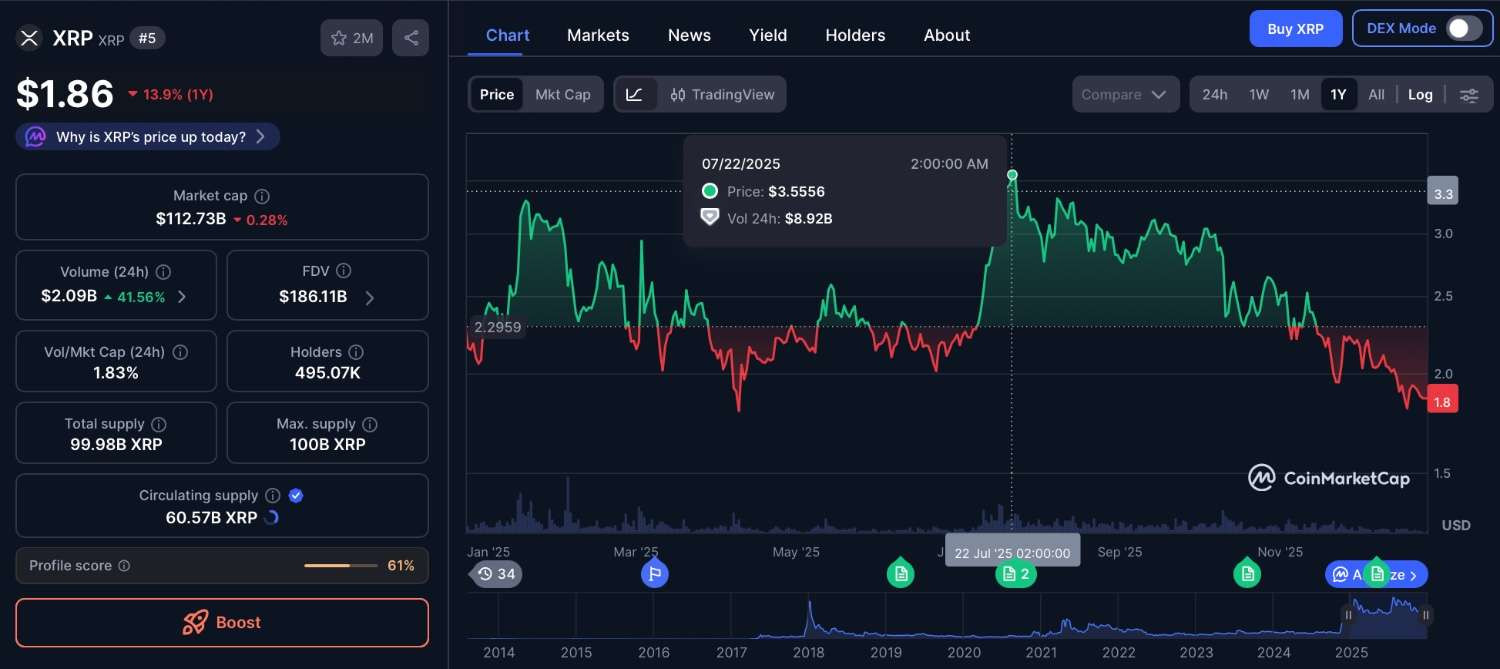Expand the FDV details chevron
Viewport: 1500px width, 669px height.
click(x=370, y=297)
